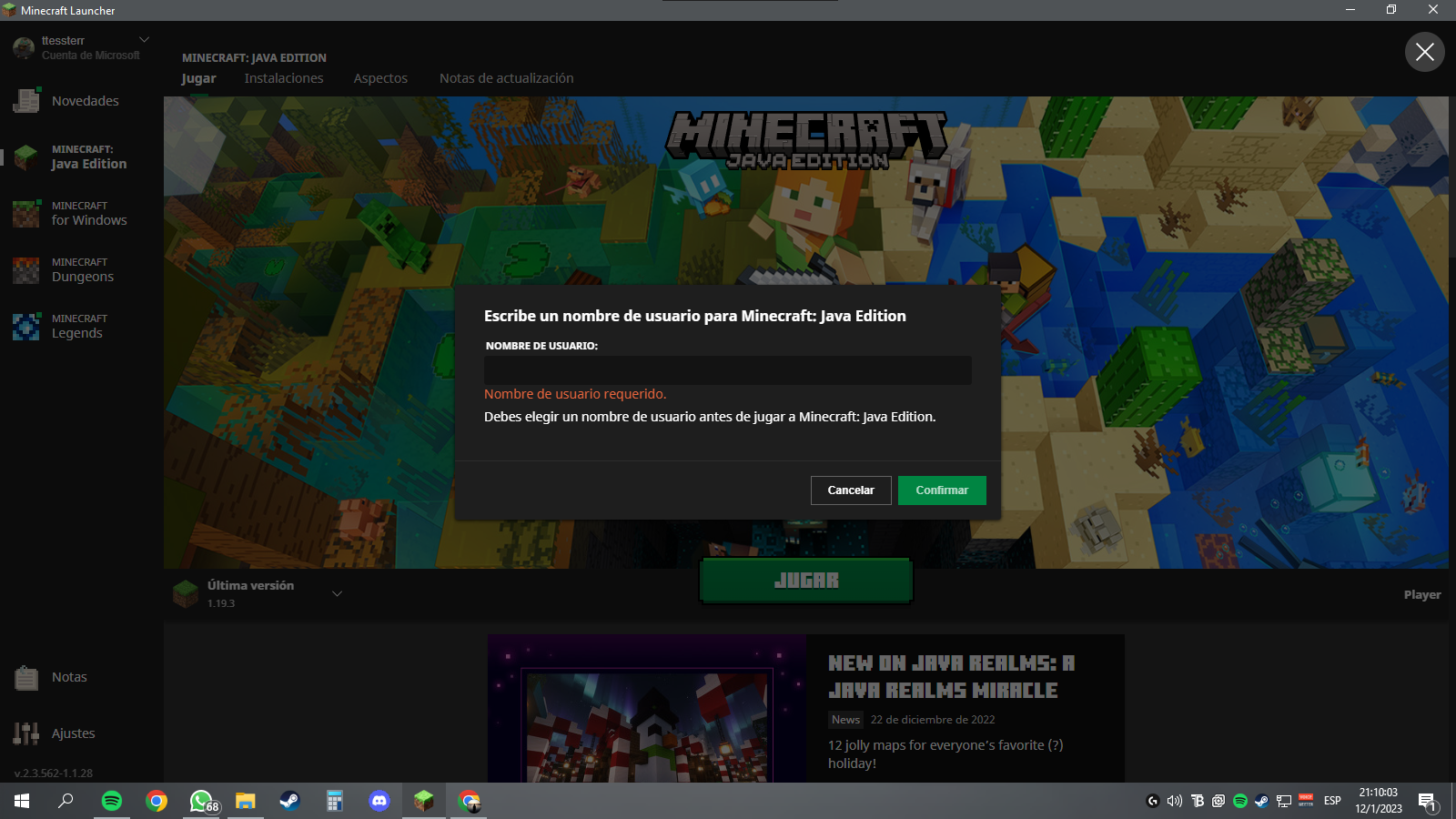Click the Cancelar button
The image size is (1456, 819).
(x=851, y=490)
